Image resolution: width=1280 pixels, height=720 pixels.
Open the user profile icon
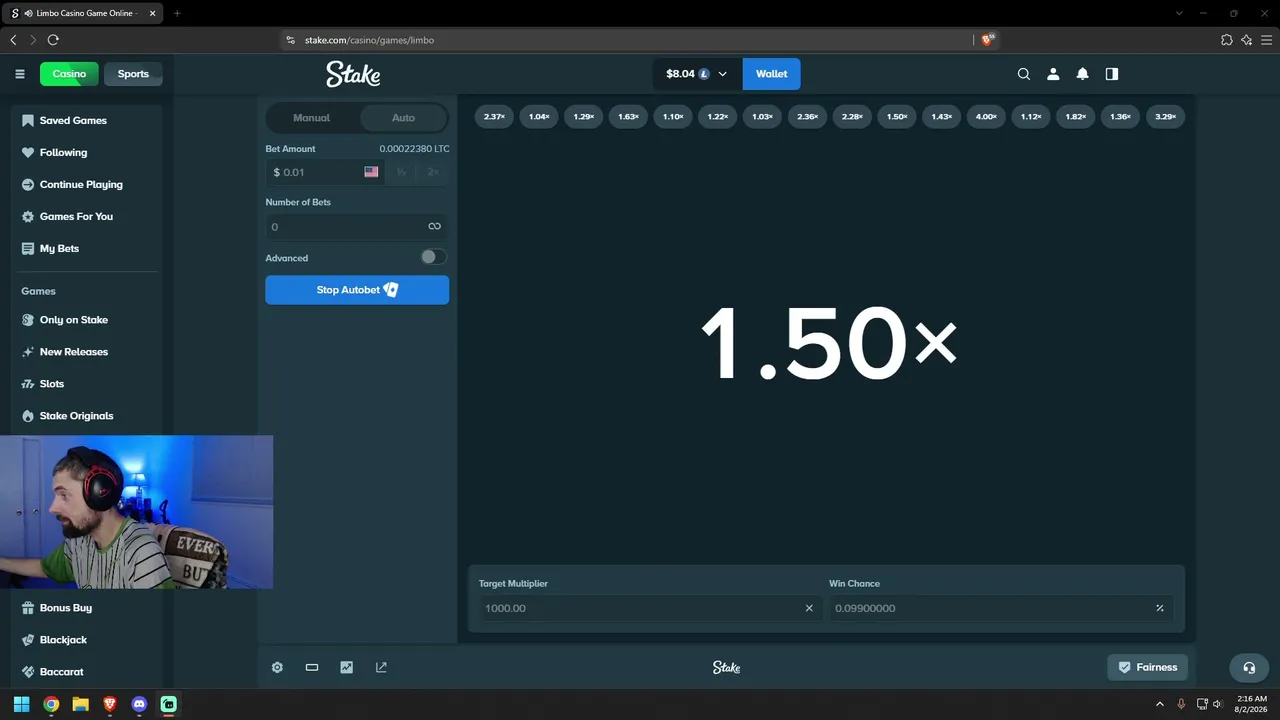1053,74
